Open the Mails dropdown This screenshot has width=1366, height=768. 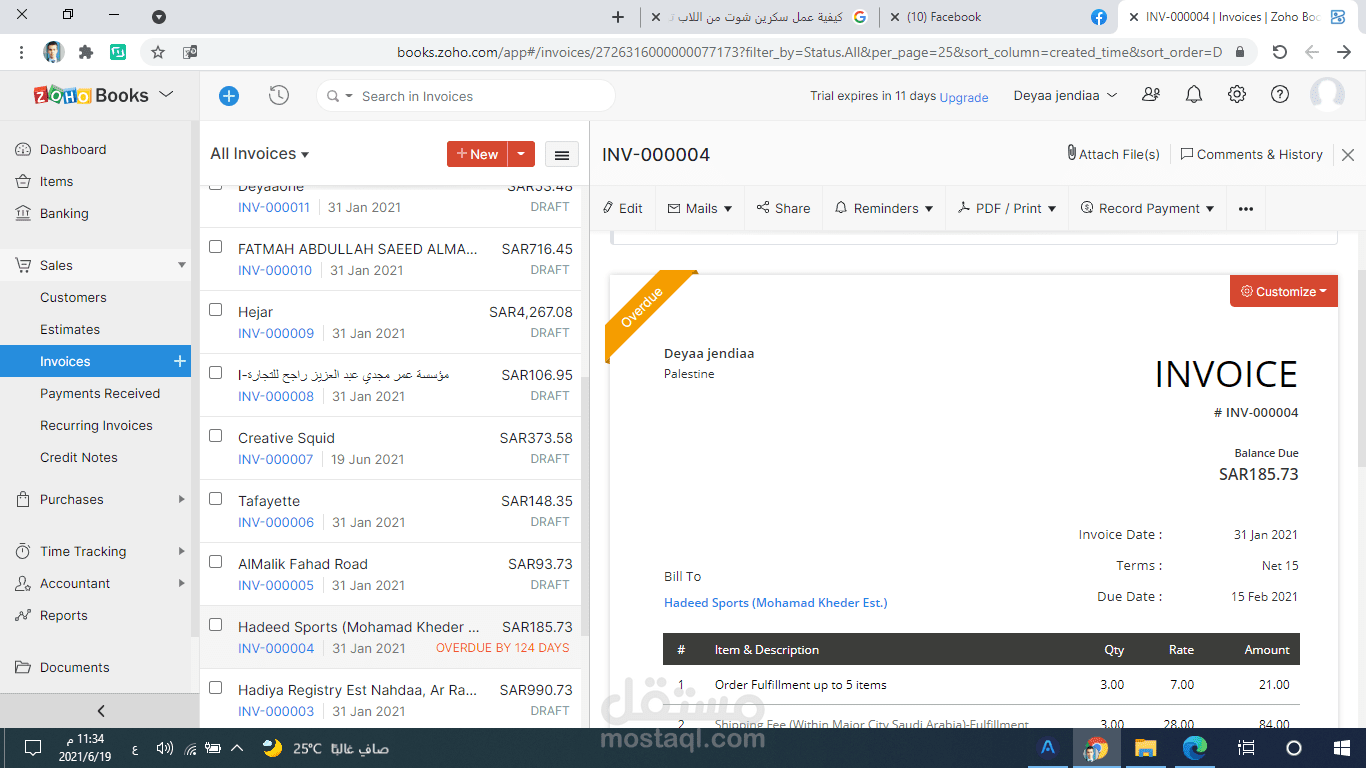click(x=700, y=208)
